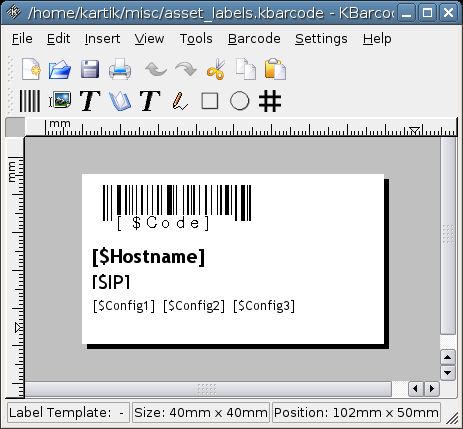
Task: Click the New label document icon
Action: pos(31,69)
